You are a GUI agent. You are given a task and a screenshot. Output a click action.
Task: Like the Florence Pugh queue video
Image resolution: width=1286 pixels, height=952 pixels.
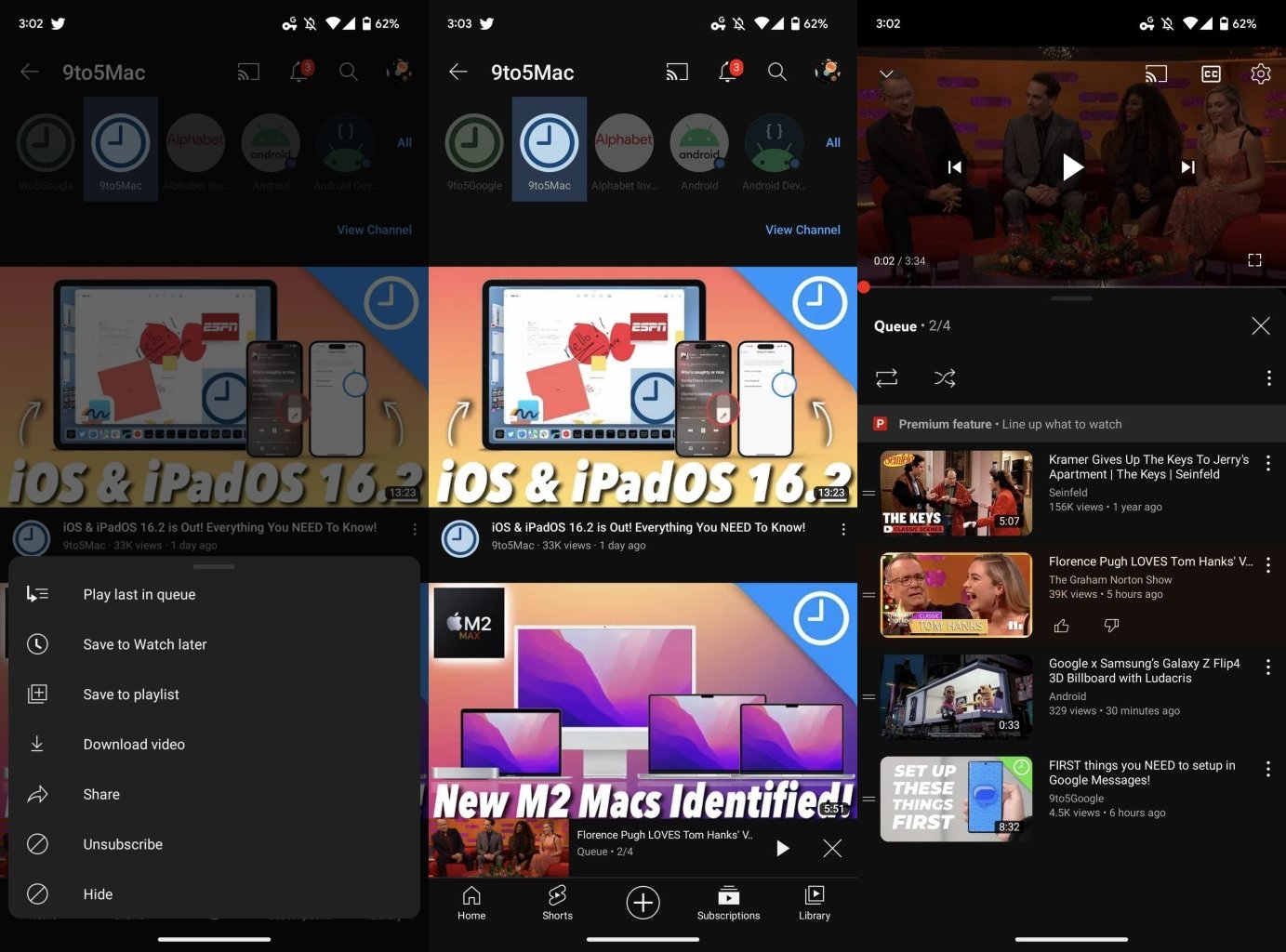1061,626
